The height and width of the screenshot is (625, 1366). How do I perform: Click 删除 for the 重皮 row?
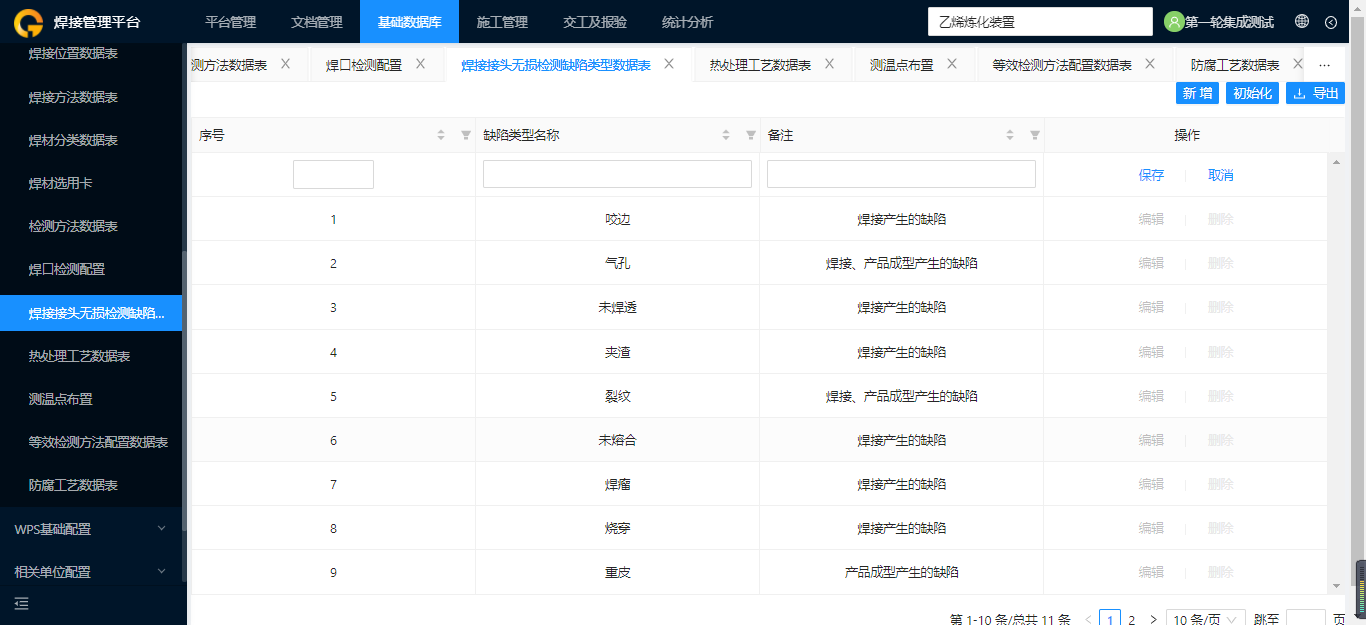coord(1221,572)
